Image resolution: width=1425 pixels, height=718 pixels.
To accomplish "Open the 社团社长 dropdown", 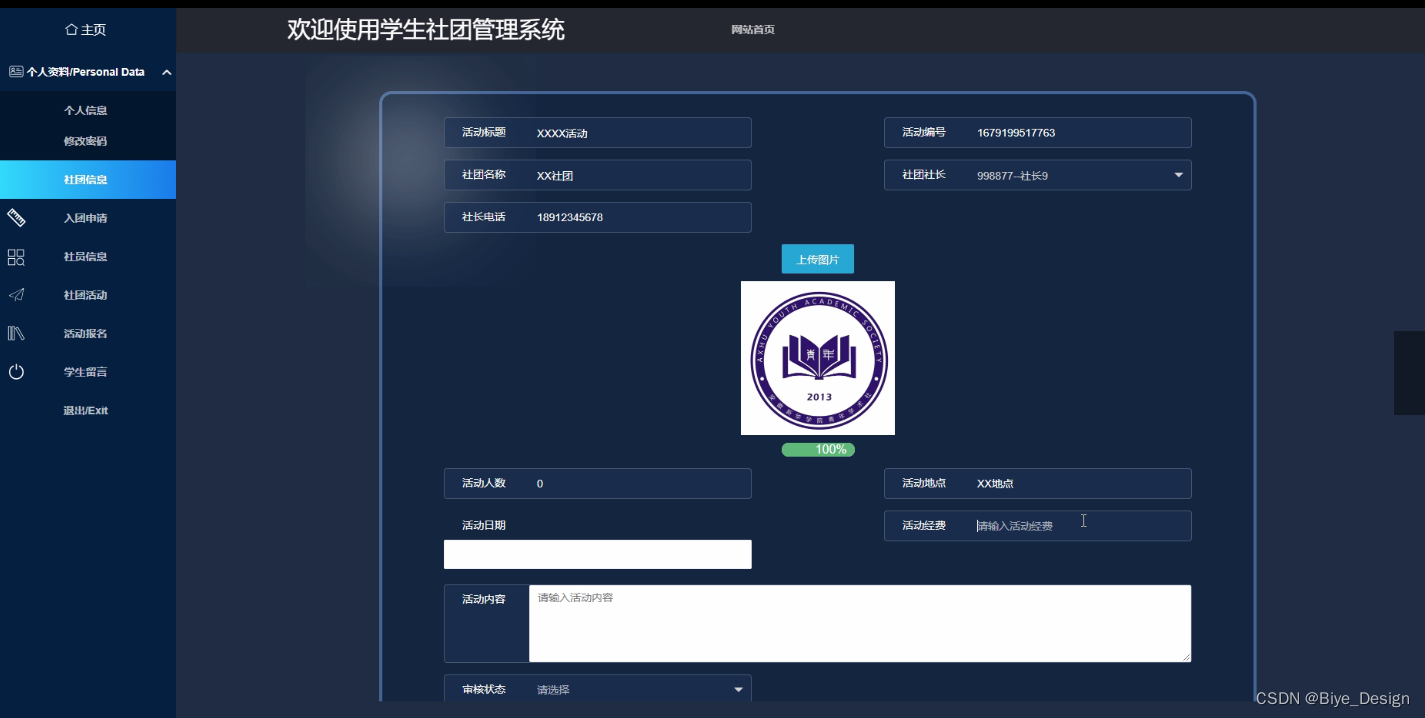I will [1038, 175].
